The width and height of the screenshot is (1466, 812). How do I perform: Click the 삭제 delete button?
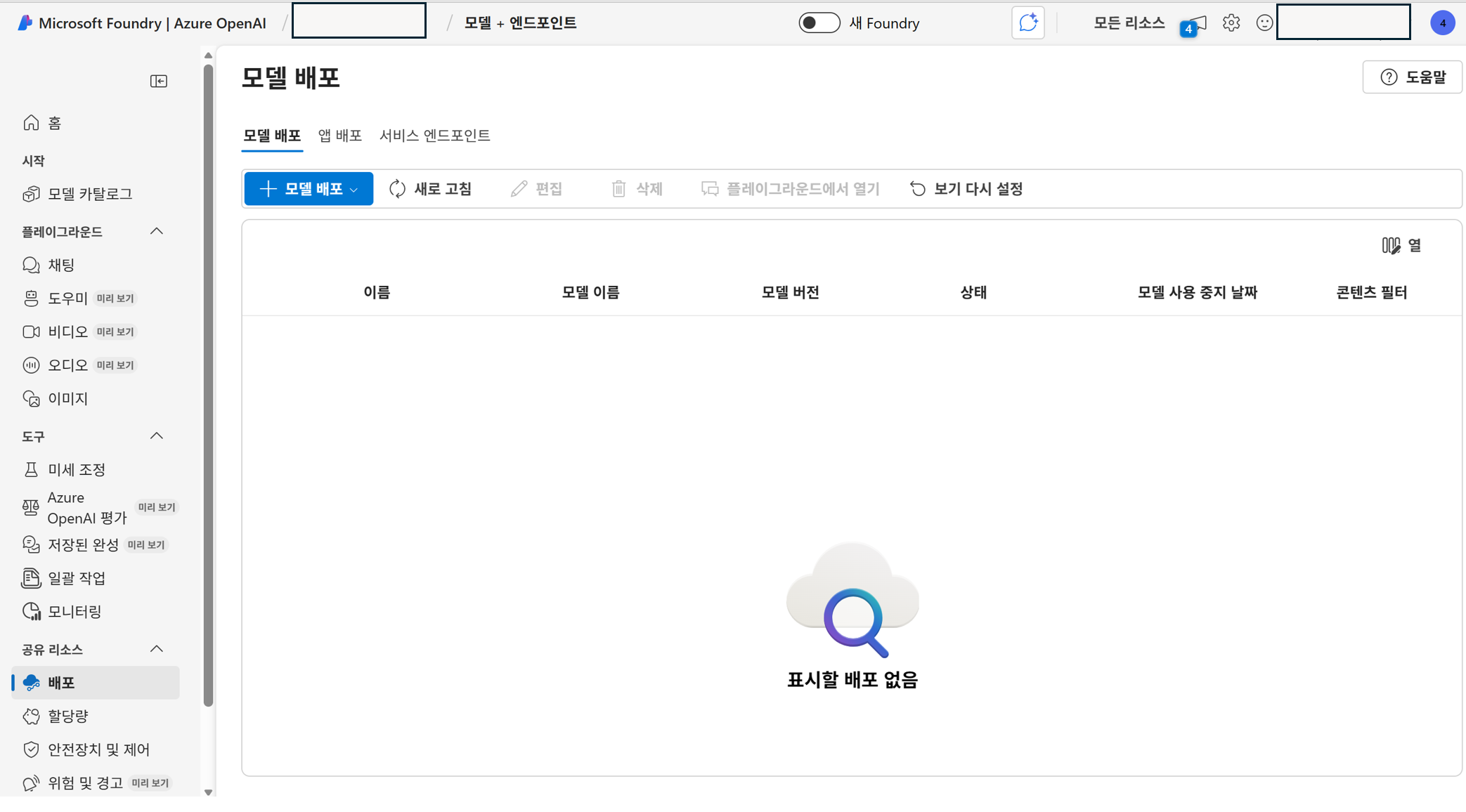tap(637, 189)
